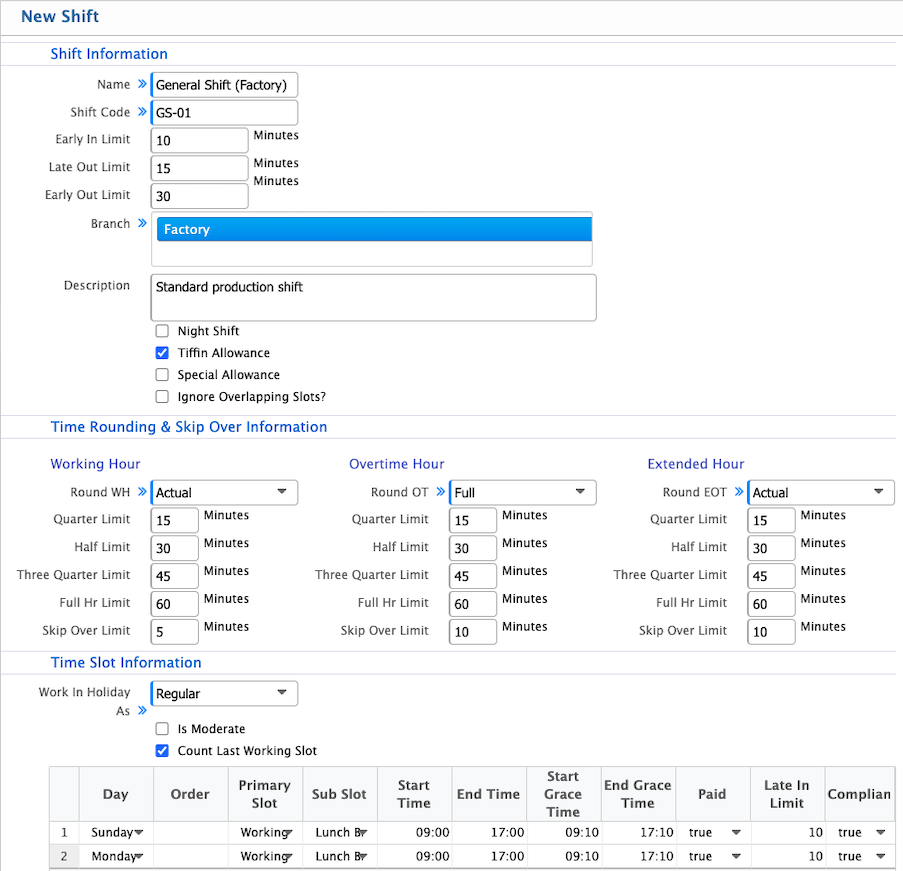Click the chevron icon beside Round EOT
This screenshot has height=871, width=903.
click(739, 492)
